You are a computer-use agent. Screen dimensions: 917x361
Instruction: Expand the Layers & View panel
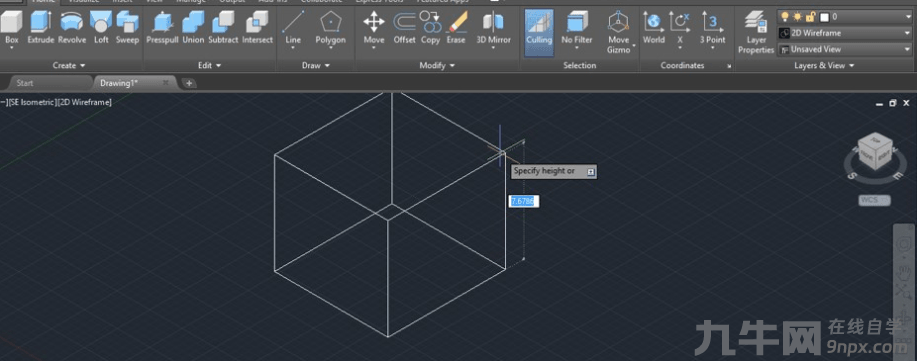pyautogui.click(x=824, y=66)
